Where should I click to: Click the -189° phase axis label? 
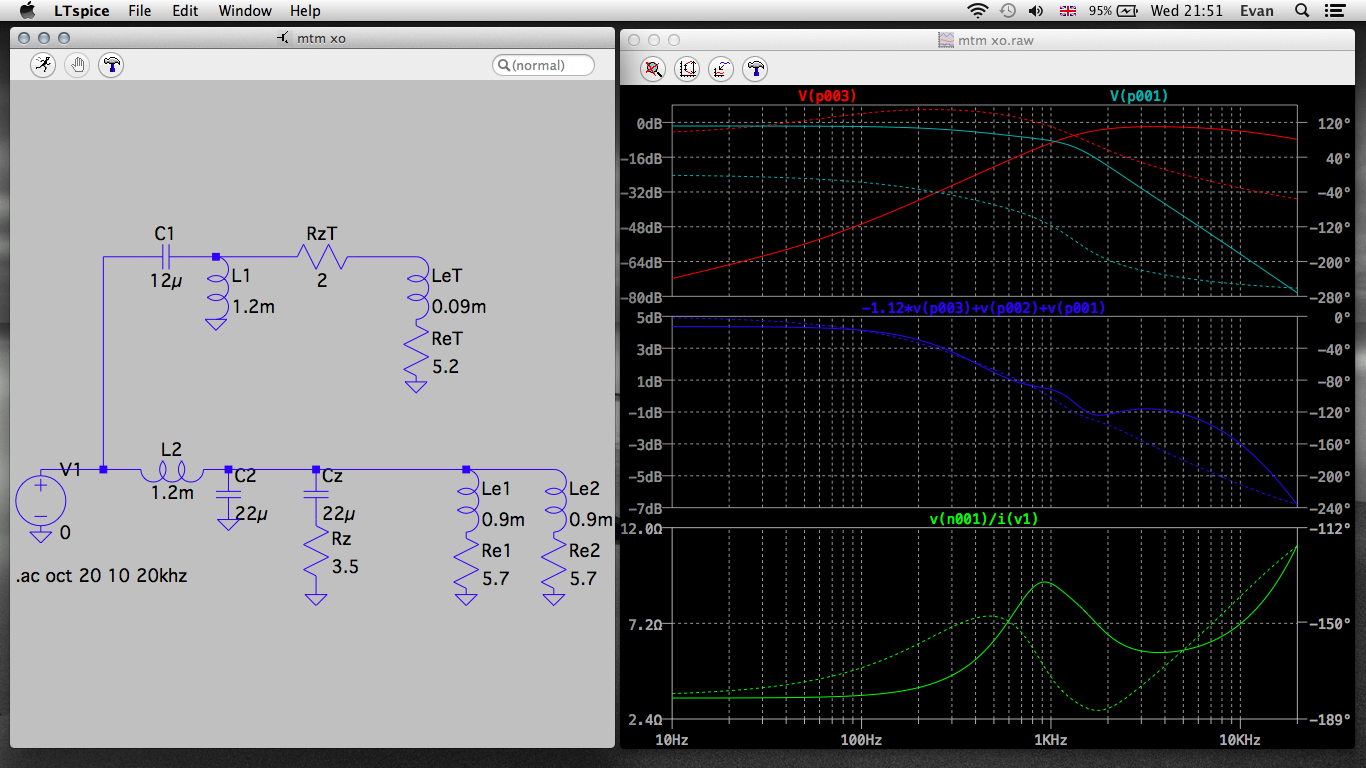1331,720
